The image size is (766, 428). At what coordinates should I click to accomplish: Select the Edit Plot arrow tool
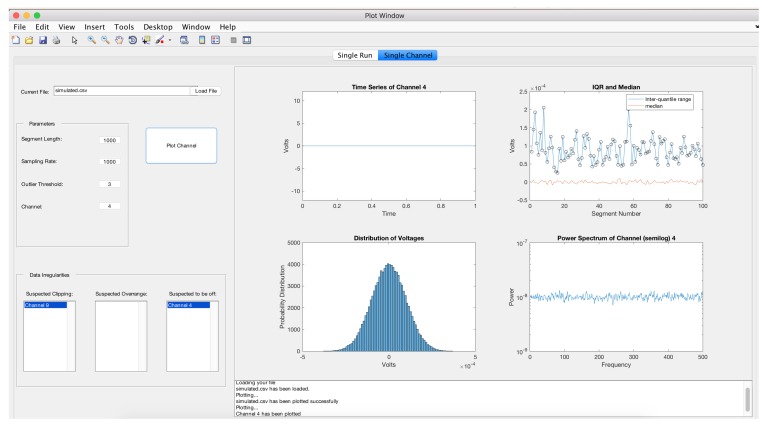click(74, 40)
